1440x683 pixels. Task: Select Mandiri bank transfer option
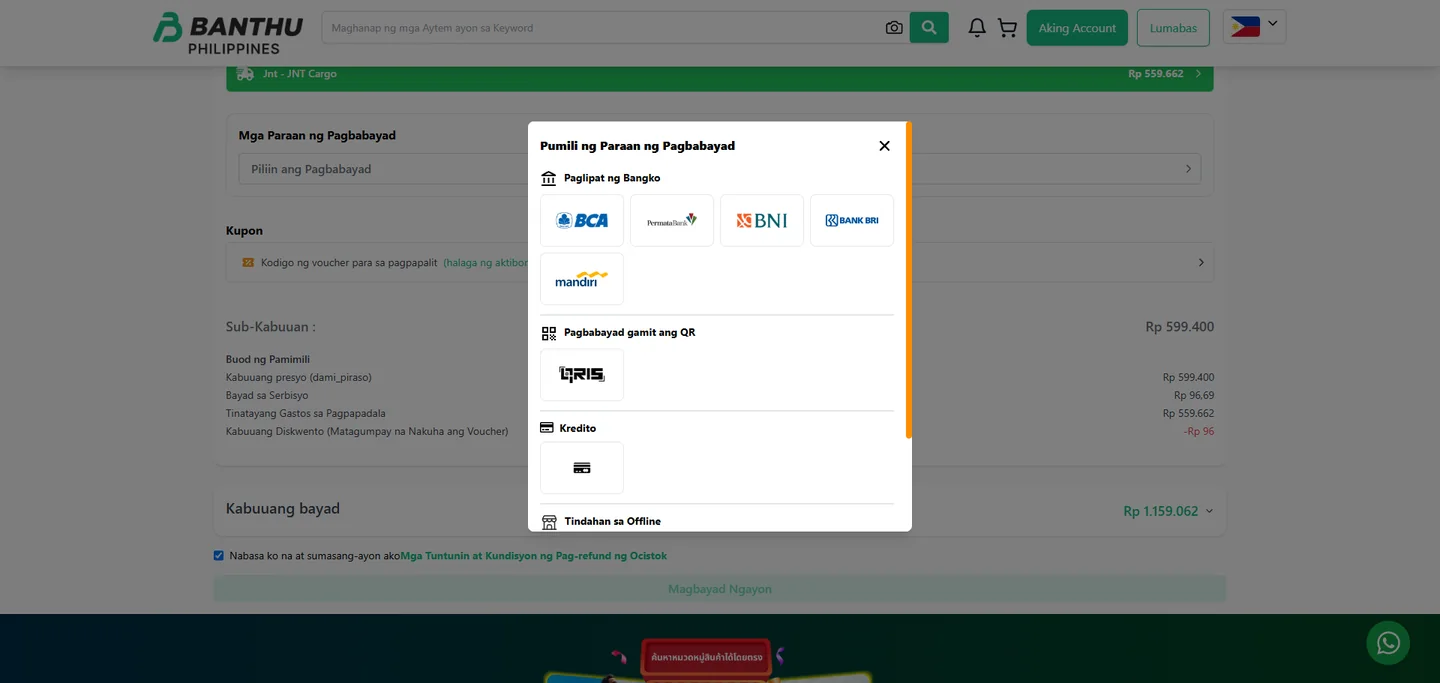click(582, 279)
